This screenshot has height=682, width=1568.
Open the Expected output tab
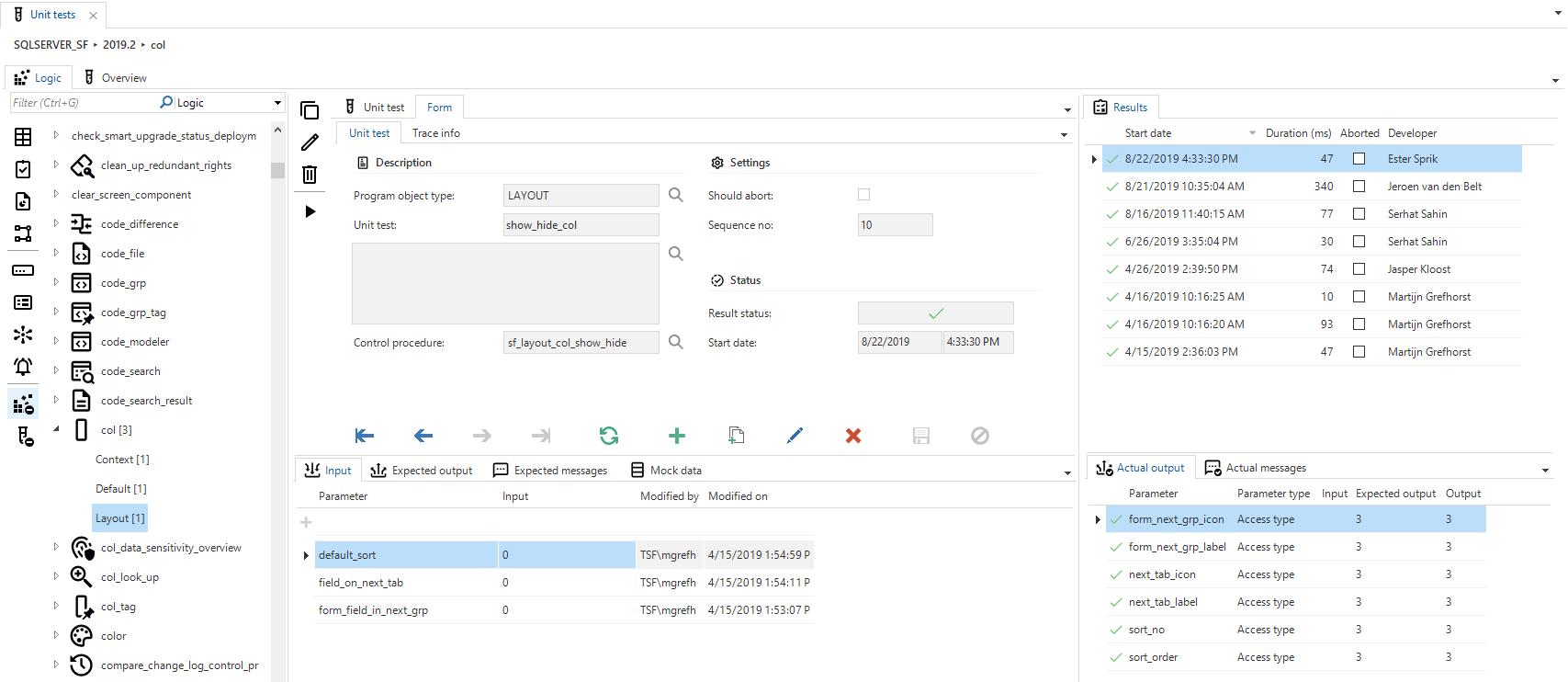[422, 471]
